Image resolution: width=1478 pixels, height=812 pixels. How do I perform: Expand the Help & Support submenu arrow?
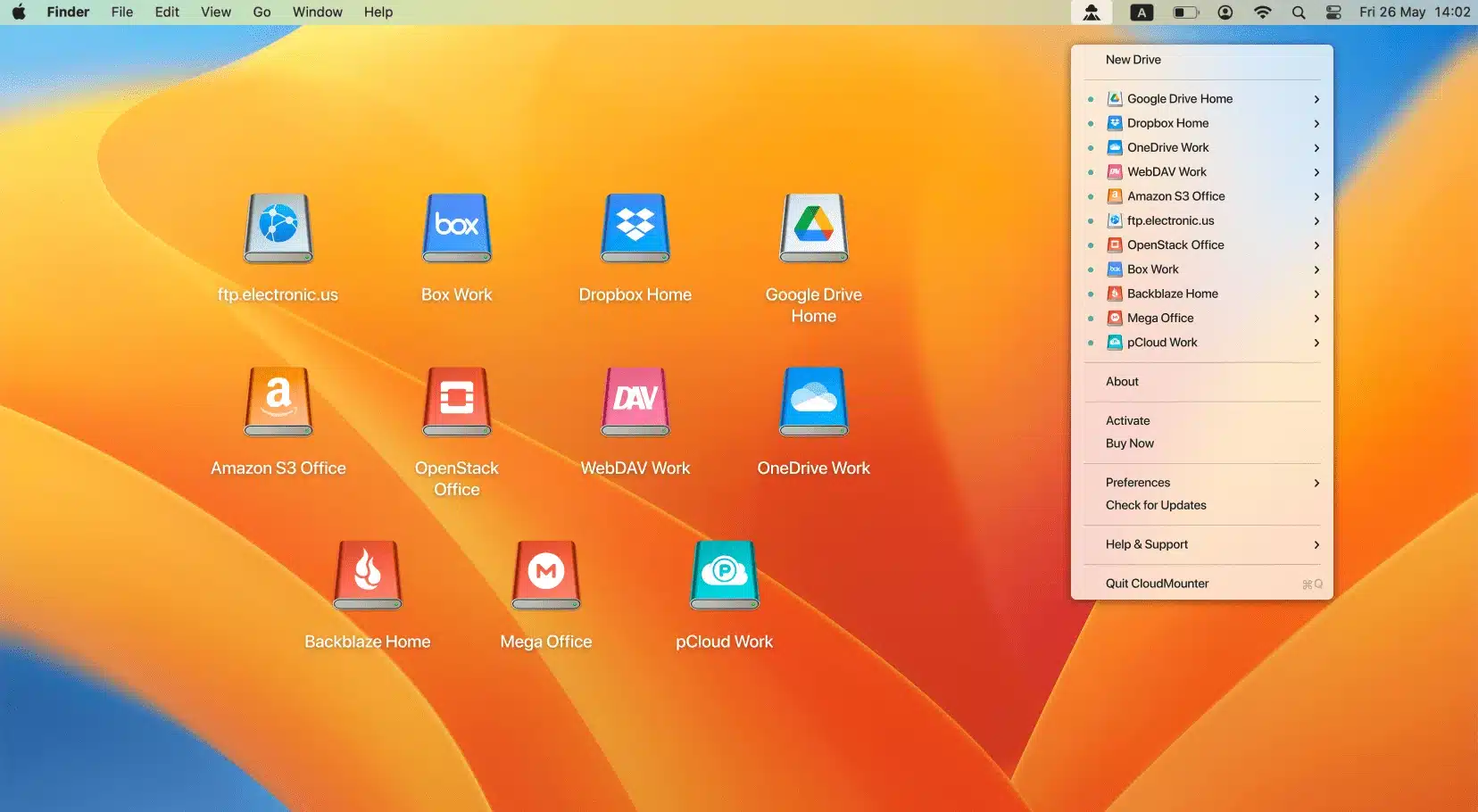click(x=1316, y=544)
